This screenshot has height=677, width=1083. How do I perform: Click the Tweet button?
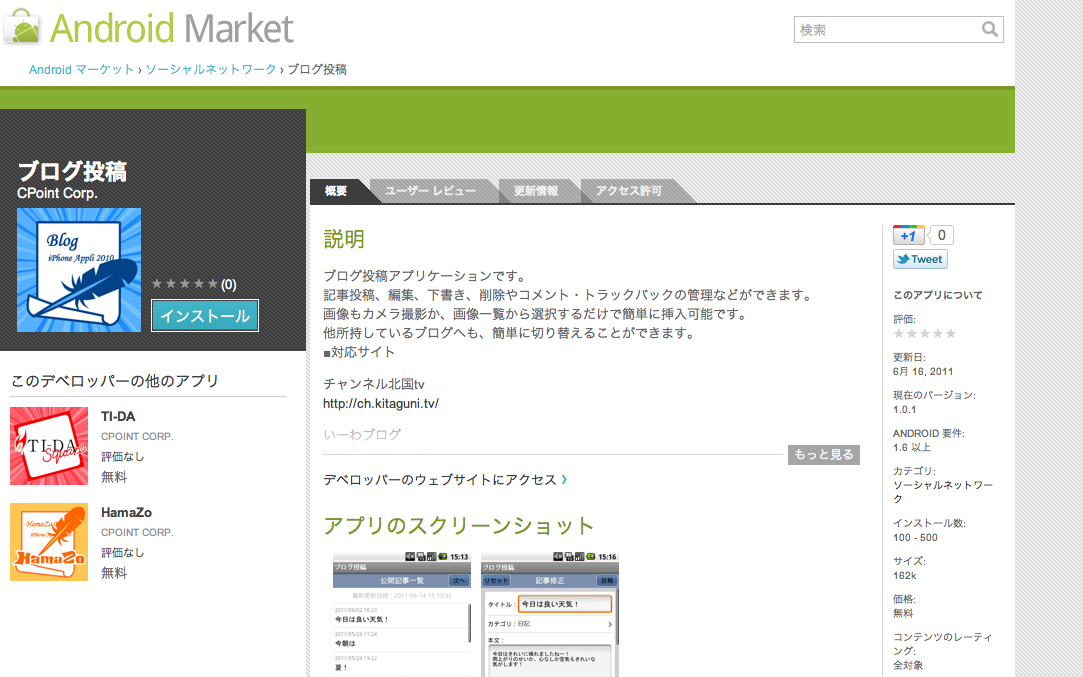[x=920, y=259]
